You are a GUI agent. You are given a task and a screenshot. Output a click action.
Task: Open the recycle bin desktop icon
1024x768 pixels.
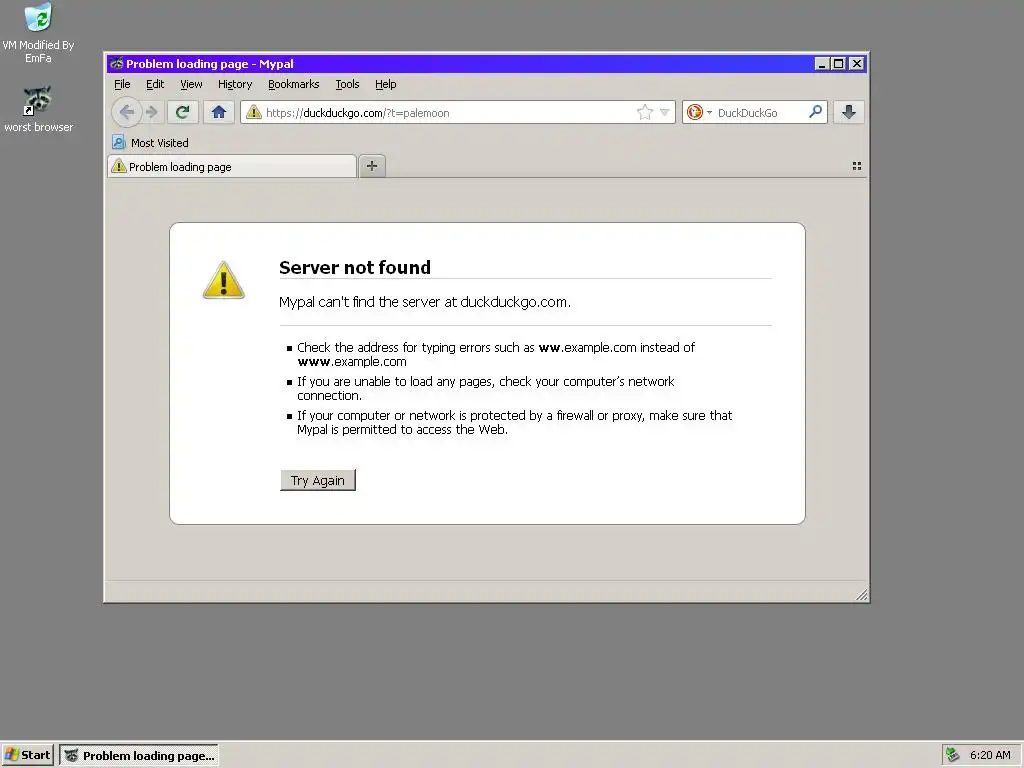point(38,31)
